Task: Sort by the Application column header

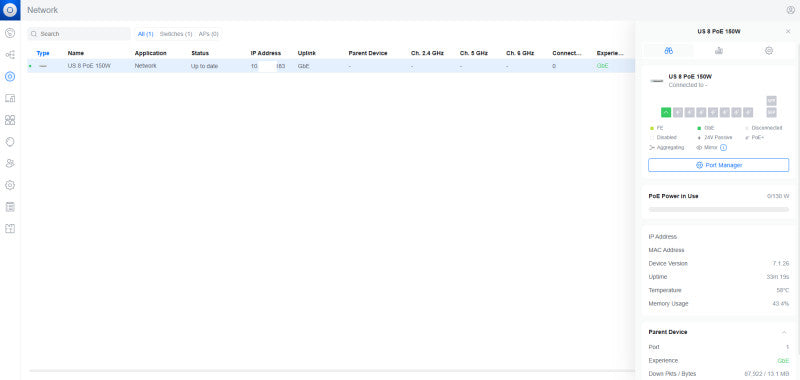Action: click(x=151, y=53)
